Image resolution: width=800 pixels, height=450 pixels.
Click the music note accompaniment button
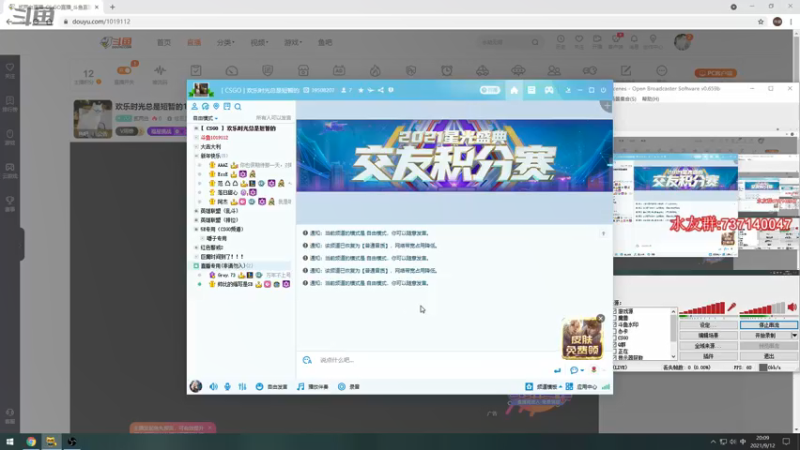pyautogui.click(x=312, y=387)
